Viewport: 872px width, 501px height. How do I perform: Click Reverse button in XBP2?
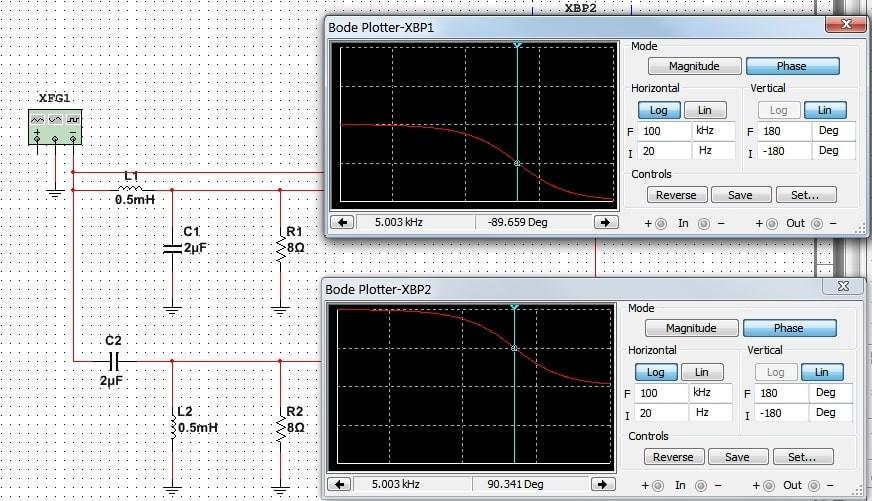pyautogui.click(x=674, y=457)
